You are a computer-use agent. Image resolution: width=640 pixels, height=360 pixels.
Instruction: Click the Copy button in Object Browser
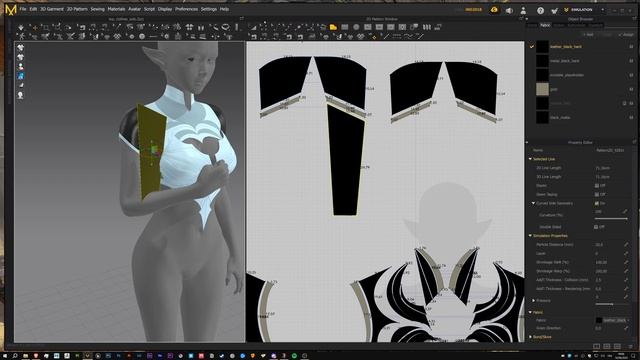(607, 35)
